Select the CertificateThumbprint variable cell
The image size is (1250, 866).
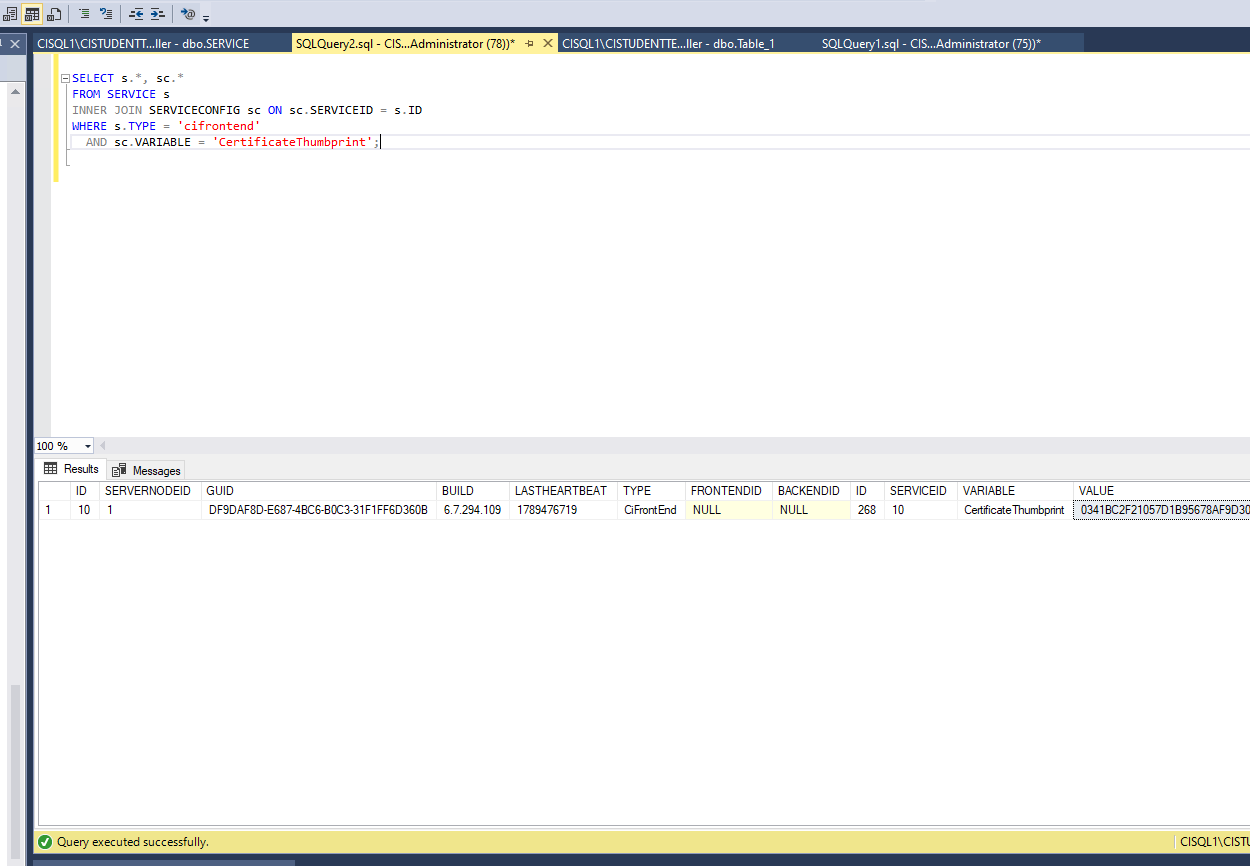pos(1014,510)
